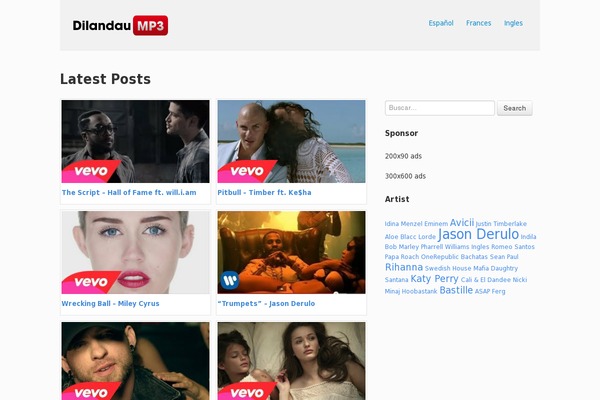Viewport: 600px width, 400px height.
Task: Focus the Buscar search field
Action: pos(440,108)
